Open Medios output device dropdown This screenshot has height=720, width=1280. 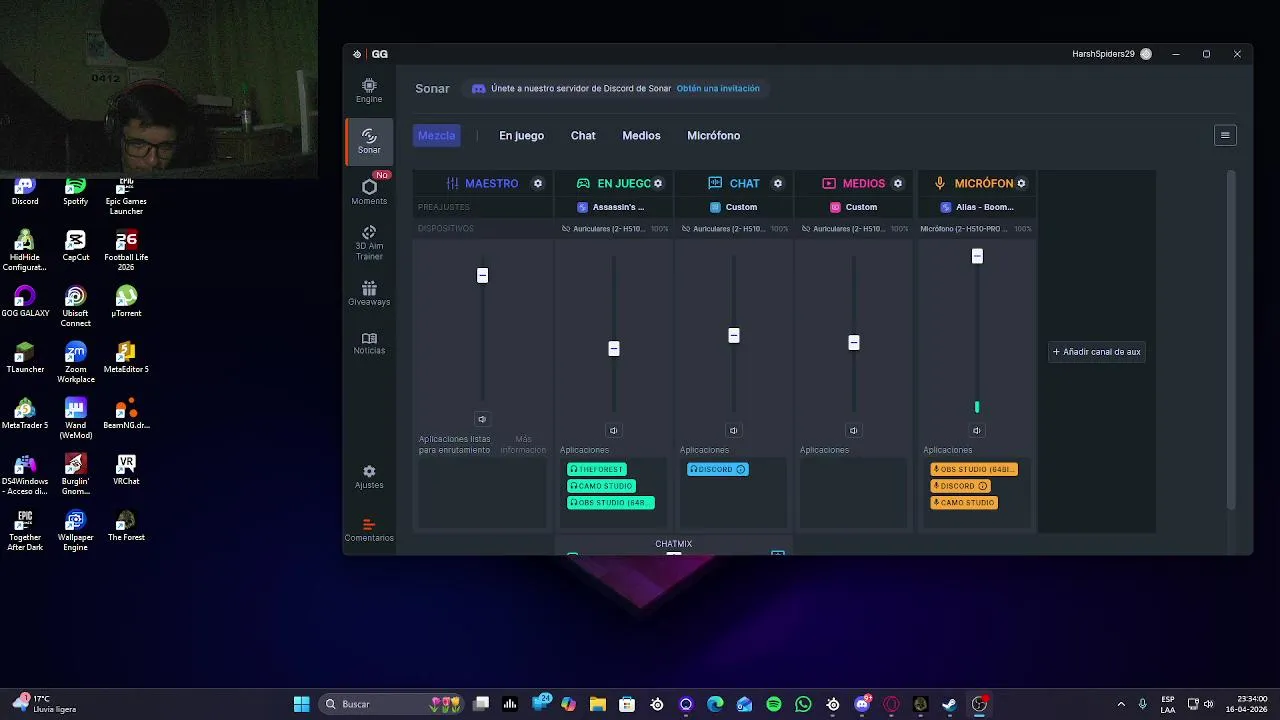(854, 229)
